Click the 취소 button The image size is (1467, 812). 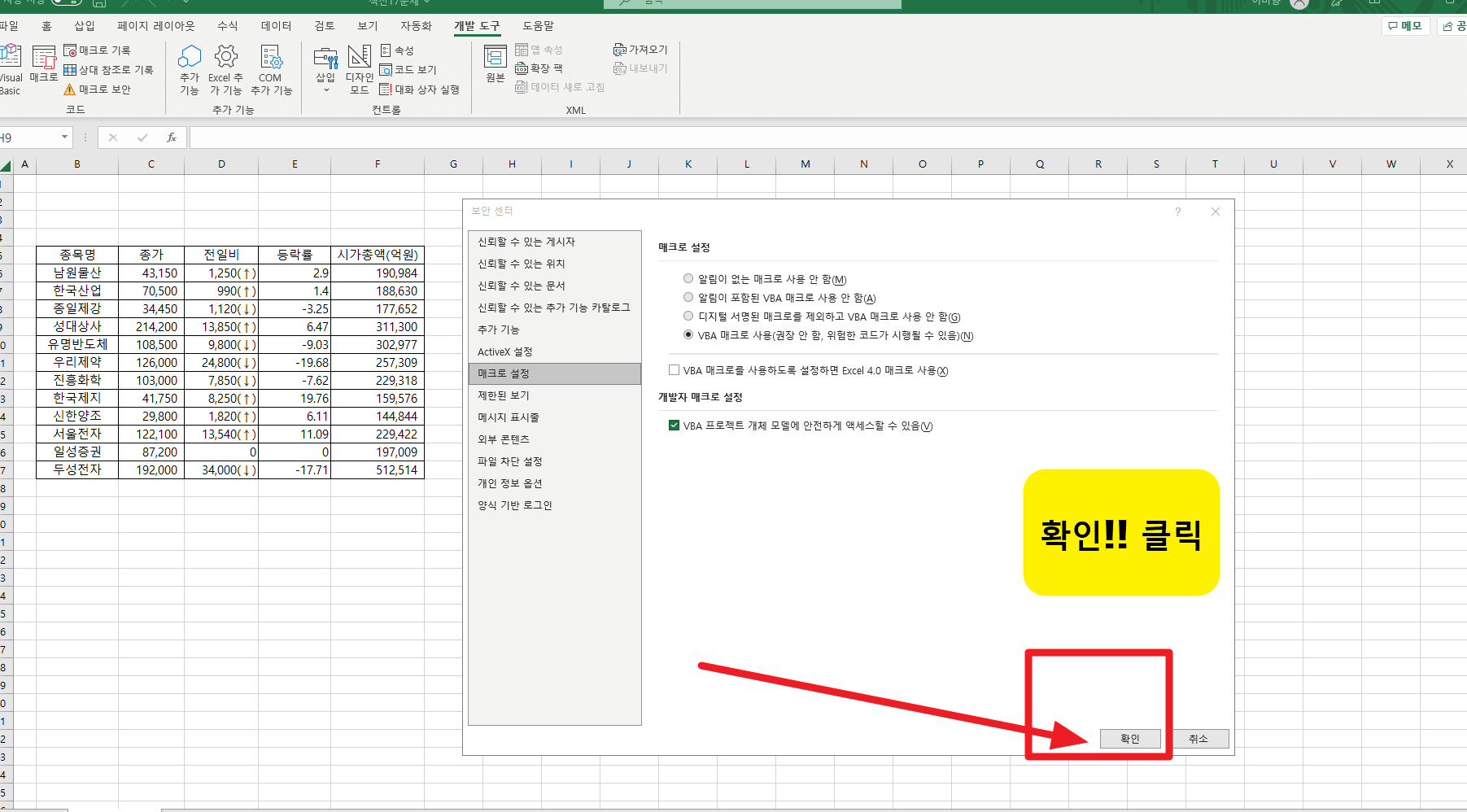1199,739
